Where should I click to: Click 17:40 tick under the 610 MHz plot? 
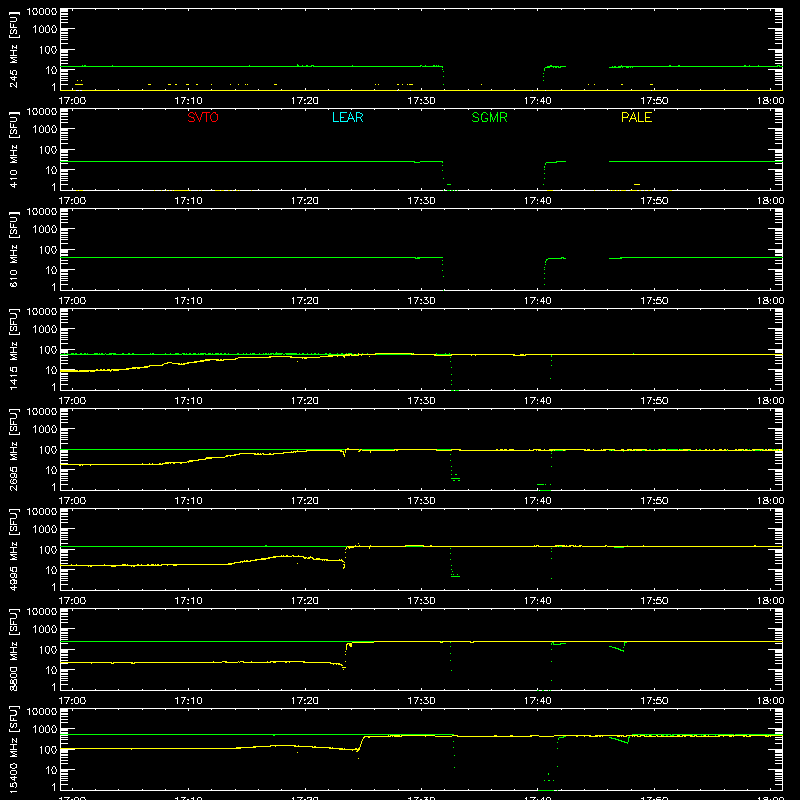[537, 301]
